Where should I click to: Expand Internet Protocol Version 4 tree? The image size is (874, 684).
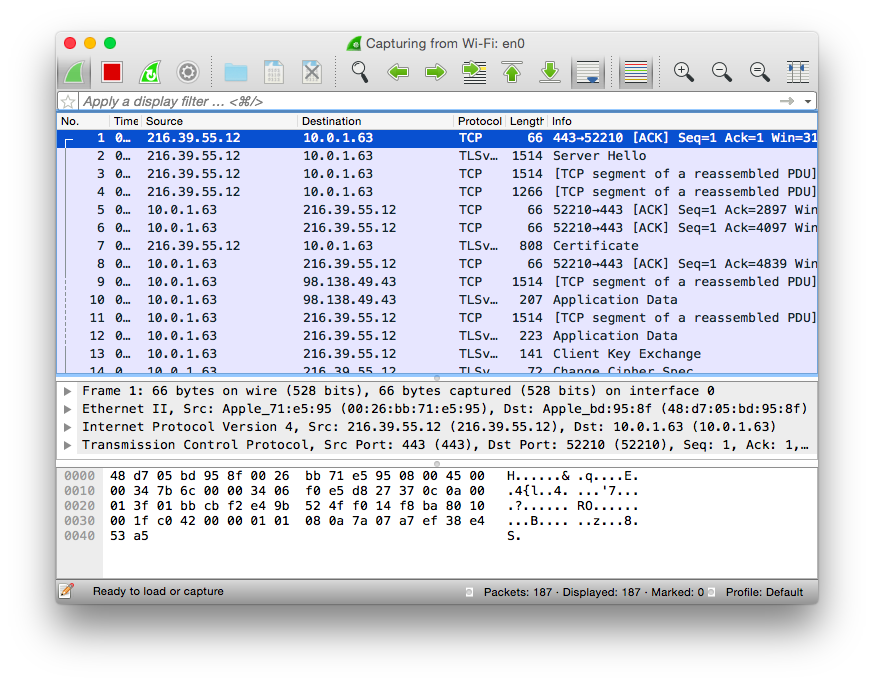point(68,427)
